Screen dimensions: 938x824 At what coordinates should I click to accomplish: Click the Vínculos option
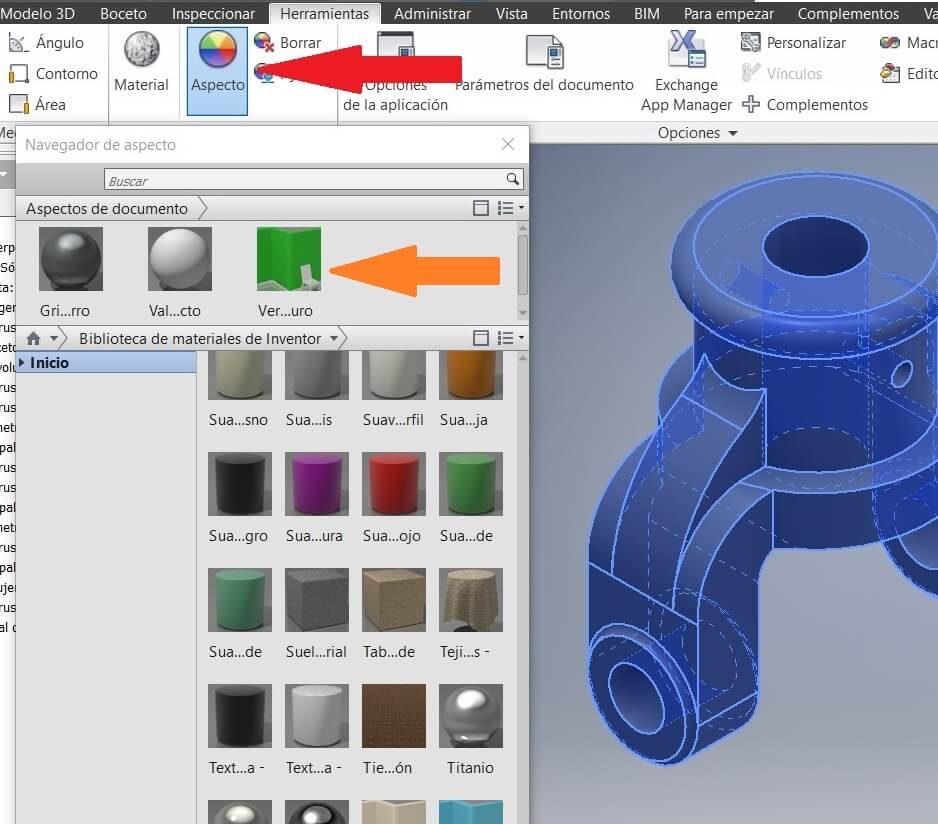point(781,74)
